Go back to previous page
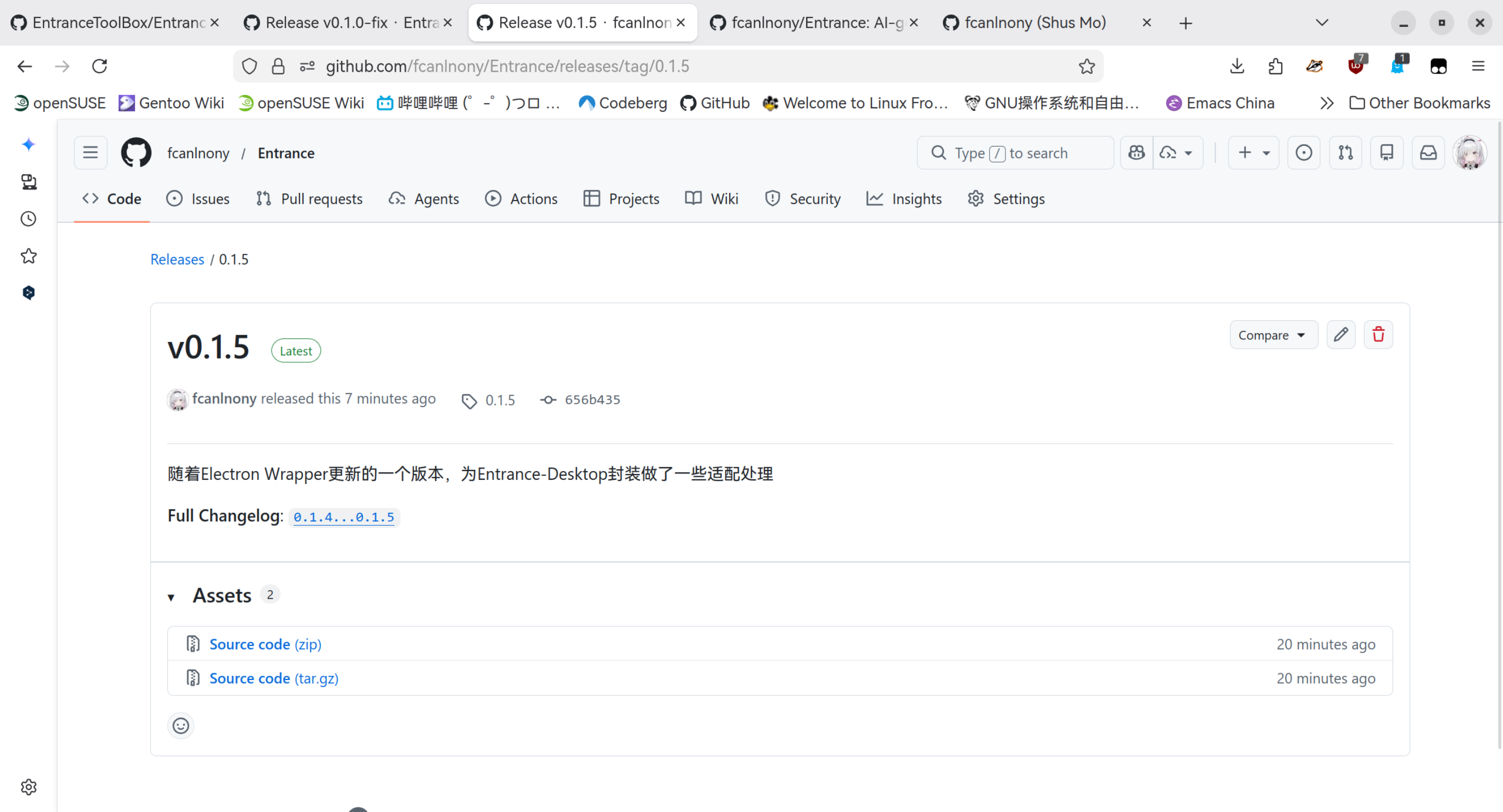1503x812 pixels. pos(24,67)
